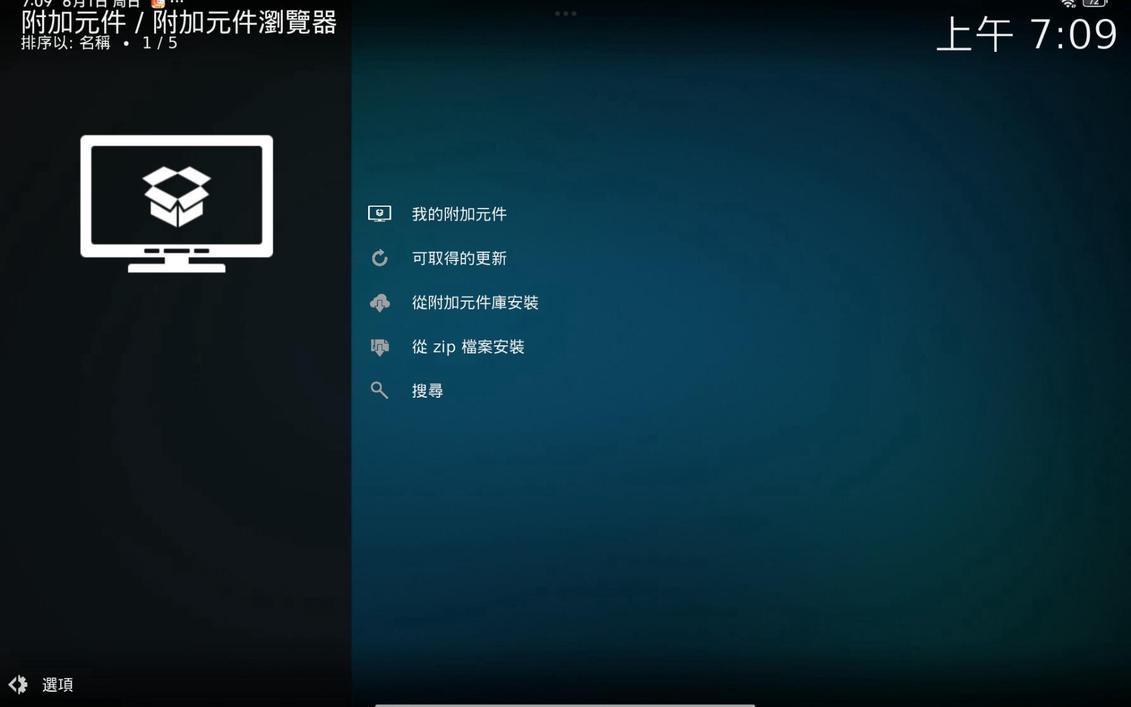This screenshot has height=707, width=1131.
Task: Tap the Kodi app icon in the status bar
Action: point(155,4)
